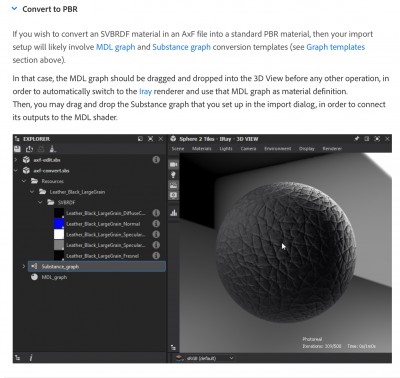
Task: Click the camera icon in 3D View sidebar
Action: pyautogui.click(x=174, y=164)
